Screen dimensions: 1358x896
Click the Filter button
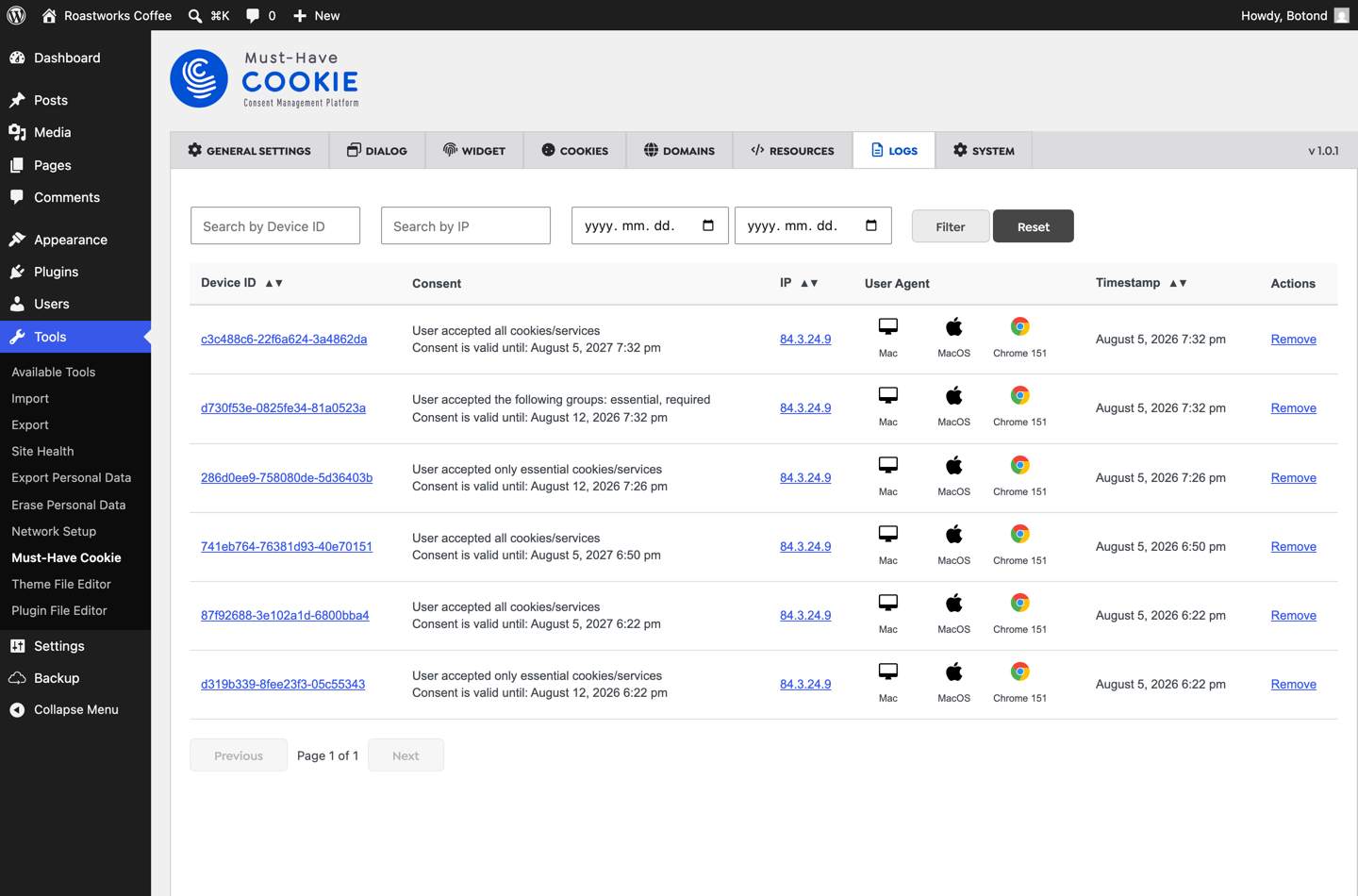(x=951, y=226)
